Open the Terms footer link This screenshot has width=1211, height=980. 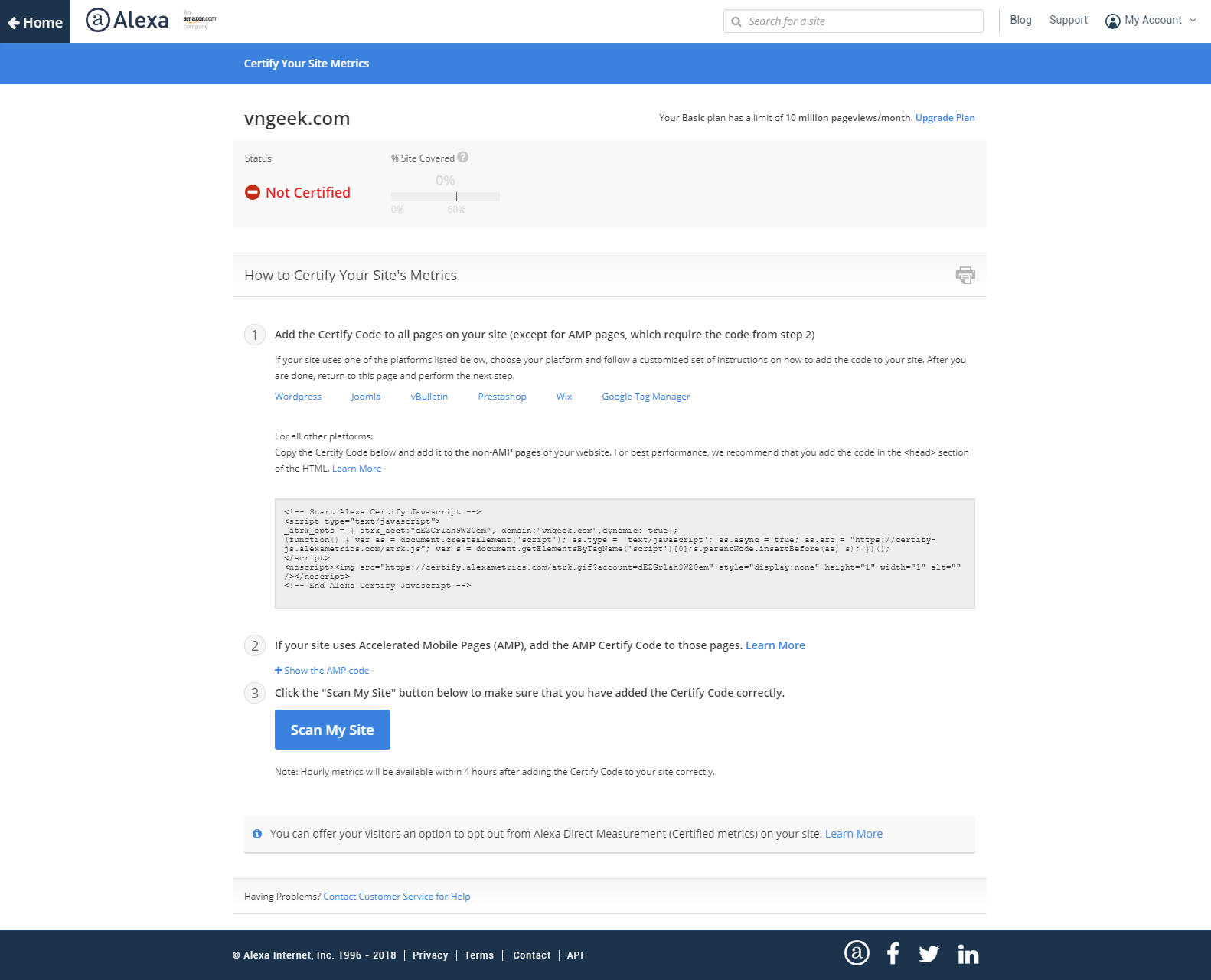point(479,955)
